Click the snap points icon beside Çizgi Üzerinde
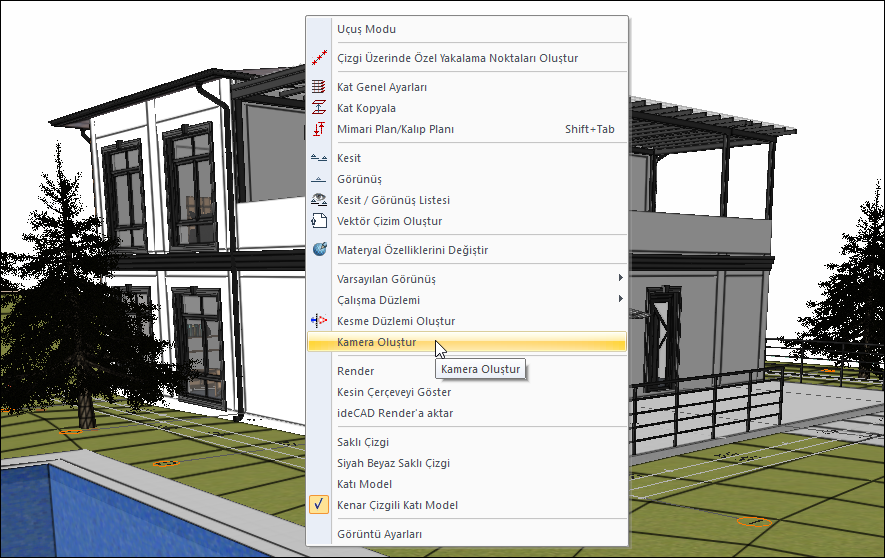 (320, 58)
